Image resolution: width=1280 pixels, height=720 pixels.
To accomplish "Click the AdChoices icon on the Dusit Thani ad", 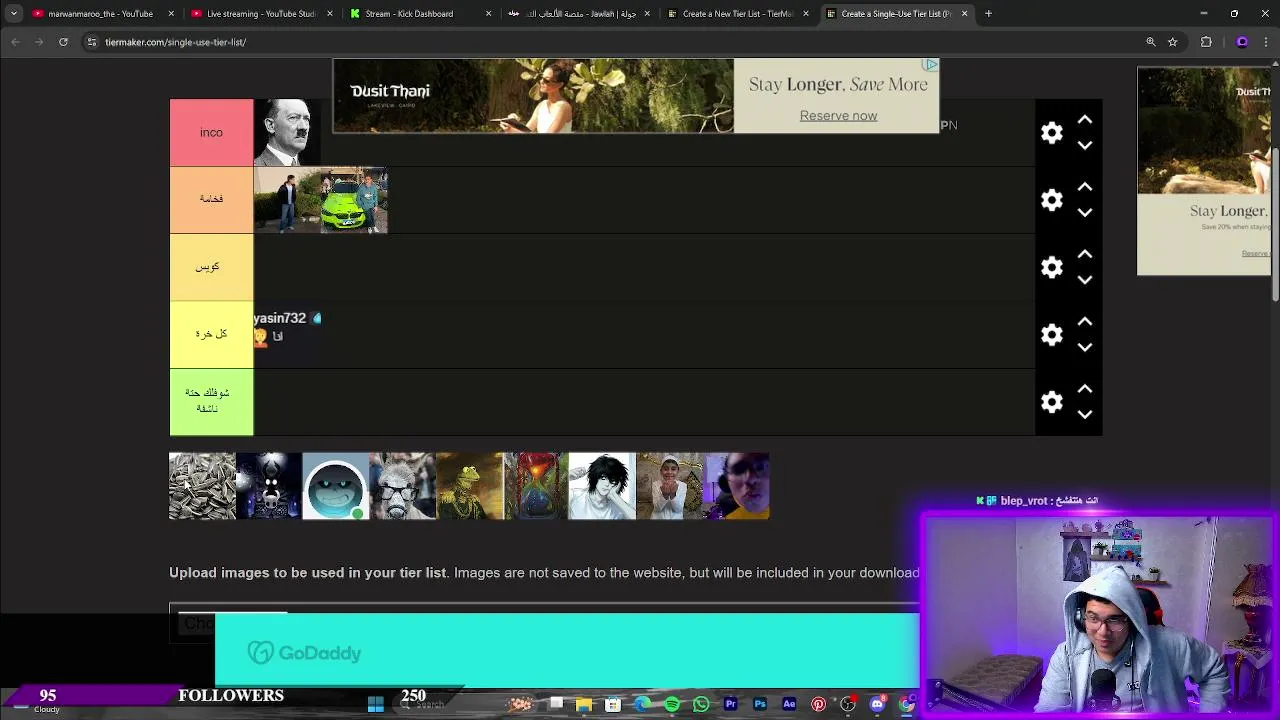I will (x=931, y=65).
